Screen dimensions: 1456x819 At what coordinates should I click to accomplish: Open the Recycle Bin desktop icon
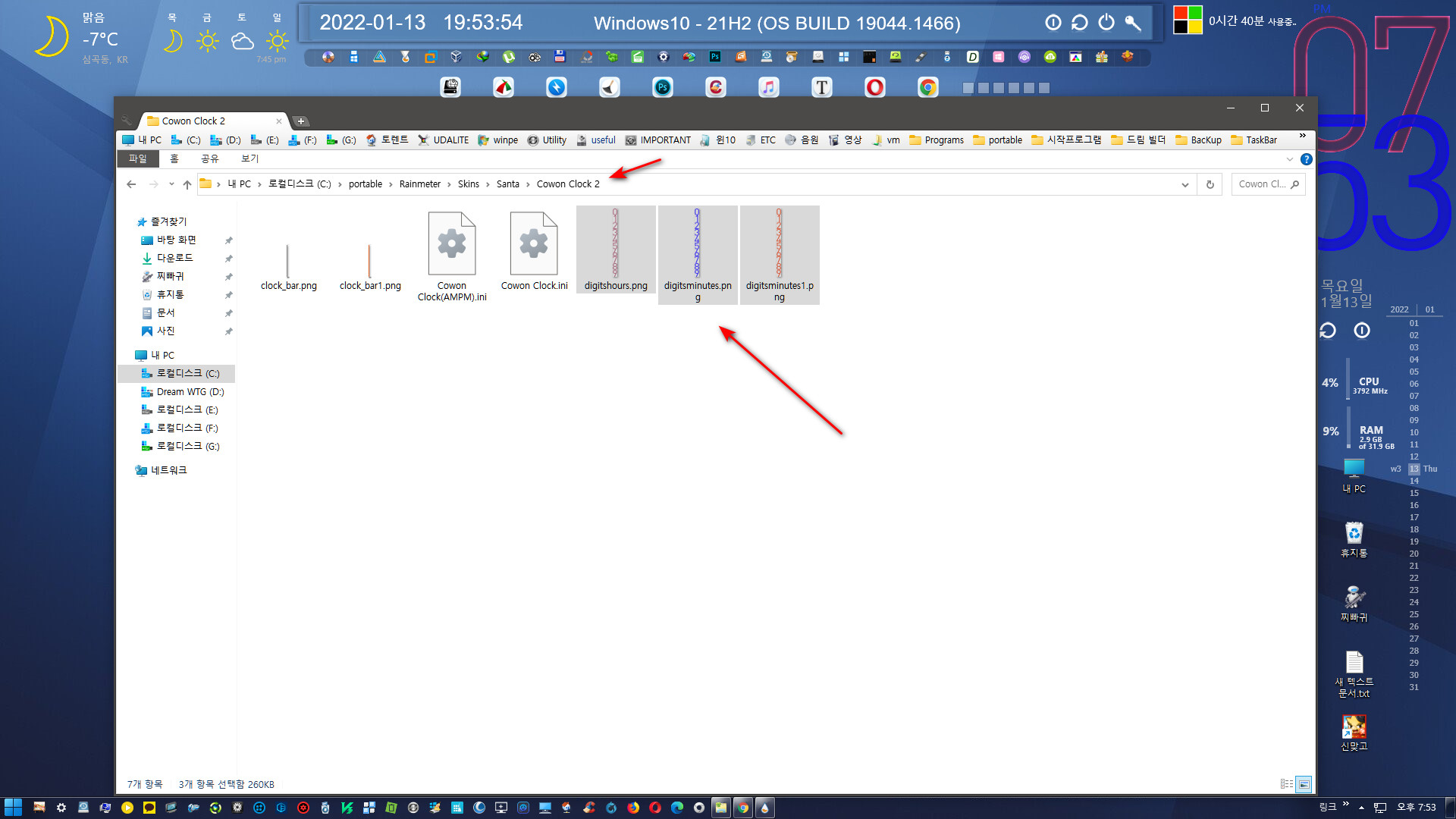pos(1354,539)
